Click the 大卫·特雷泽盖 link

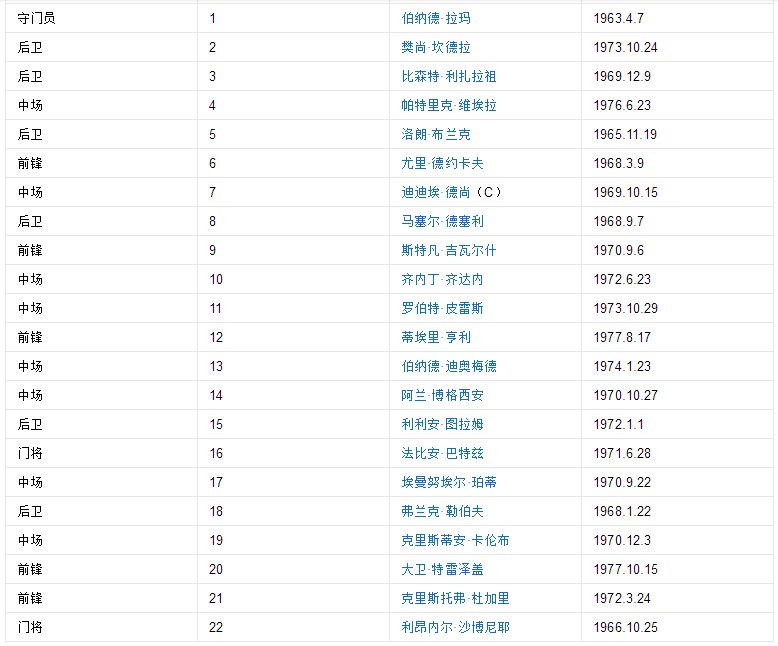tap(442, 569)
